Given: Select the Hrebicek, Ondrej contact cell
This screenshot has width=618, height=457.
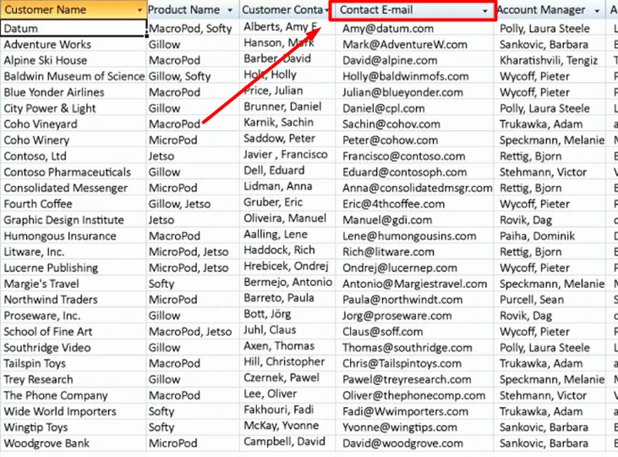Looking at the screenshot, I should coord(287,266).
